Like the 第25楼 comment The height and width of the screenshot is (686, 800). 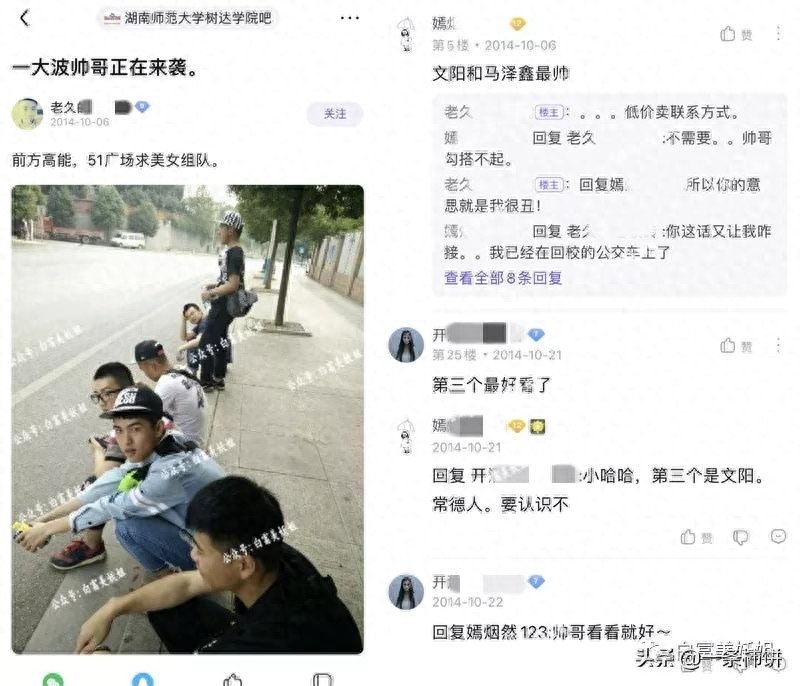tap(736, 346)
